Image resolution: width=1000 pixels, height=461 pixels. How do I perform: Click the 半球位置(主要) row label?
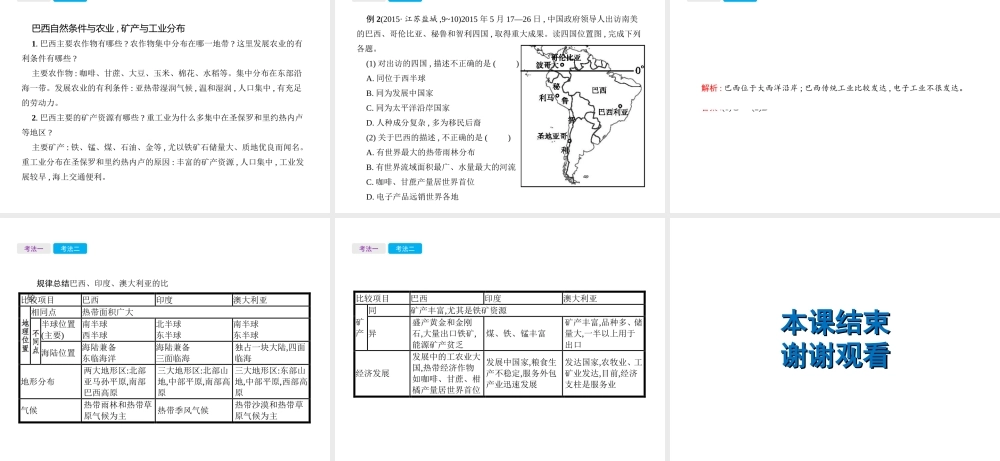click(x=61, y=330)
